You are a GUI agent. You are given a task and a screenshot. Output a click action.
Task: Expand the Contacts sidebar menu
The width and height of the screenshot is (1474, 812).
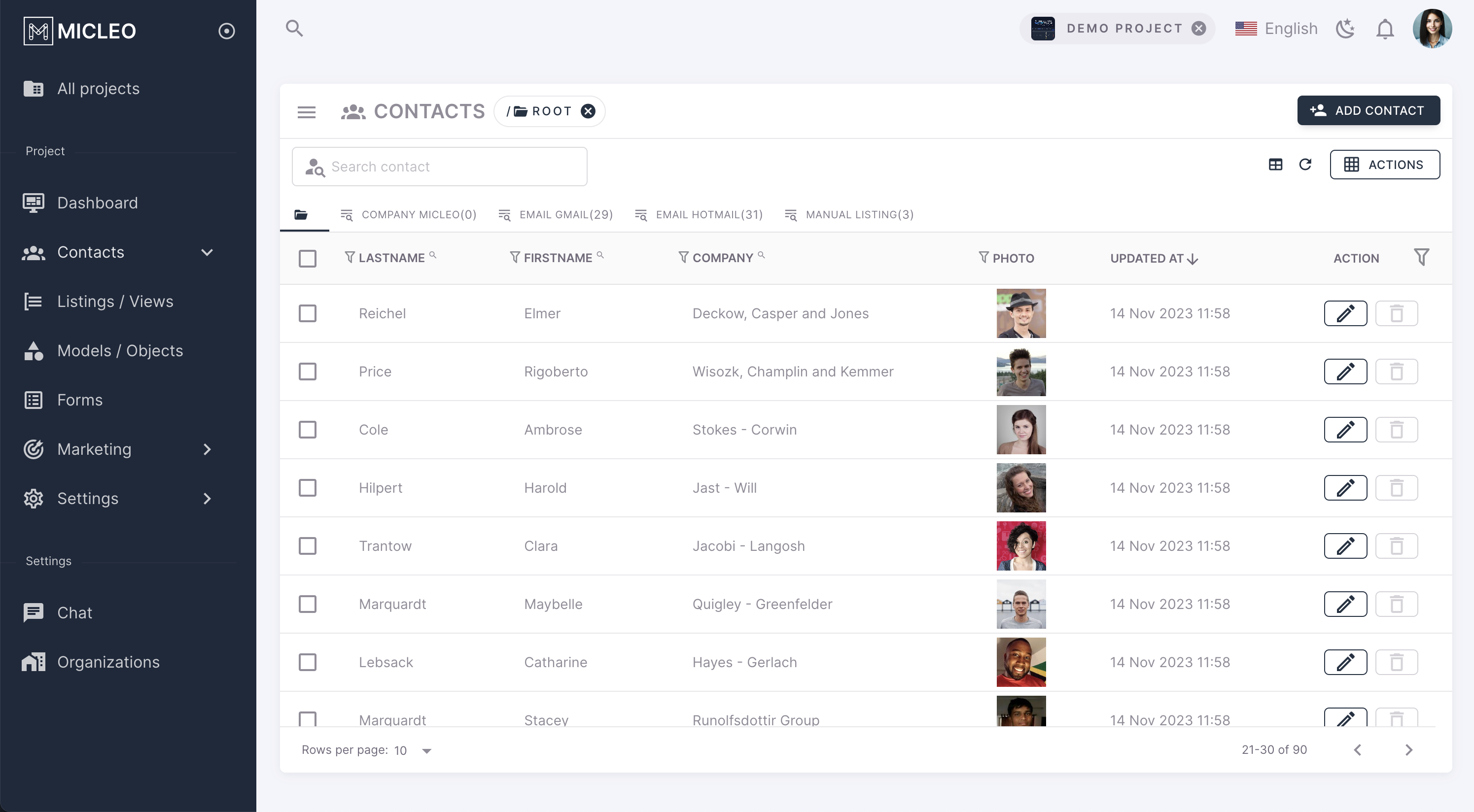207,252
